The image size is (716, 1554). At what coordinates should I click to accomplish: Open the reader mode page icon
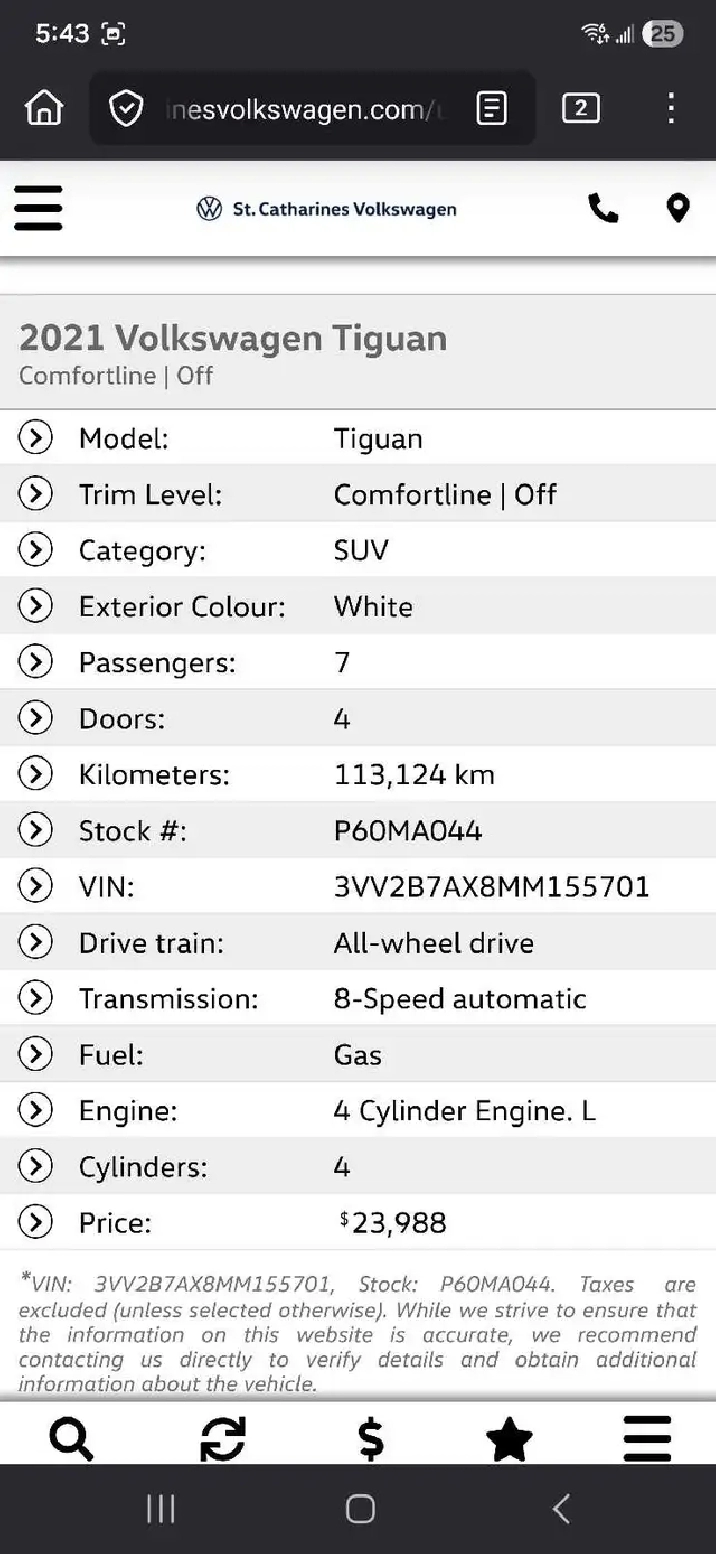point(491,108)
